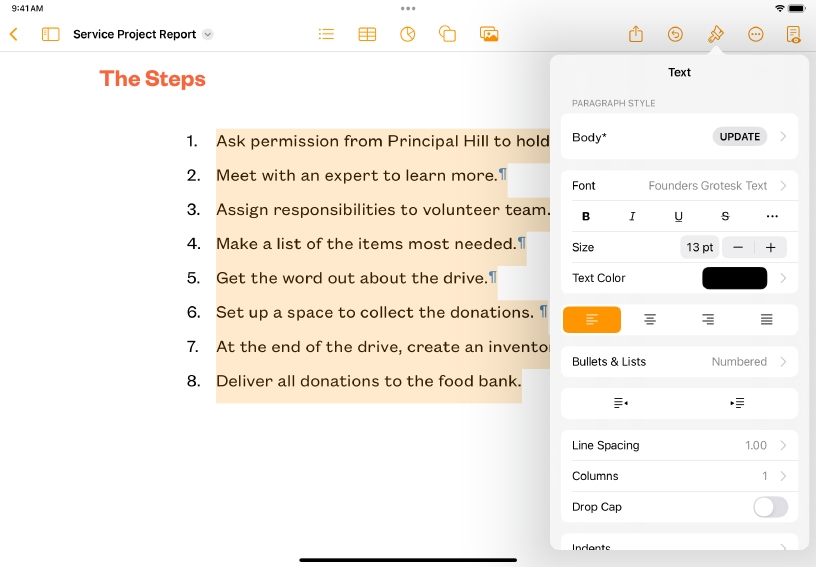Select center text alignment

coord(650,320)
